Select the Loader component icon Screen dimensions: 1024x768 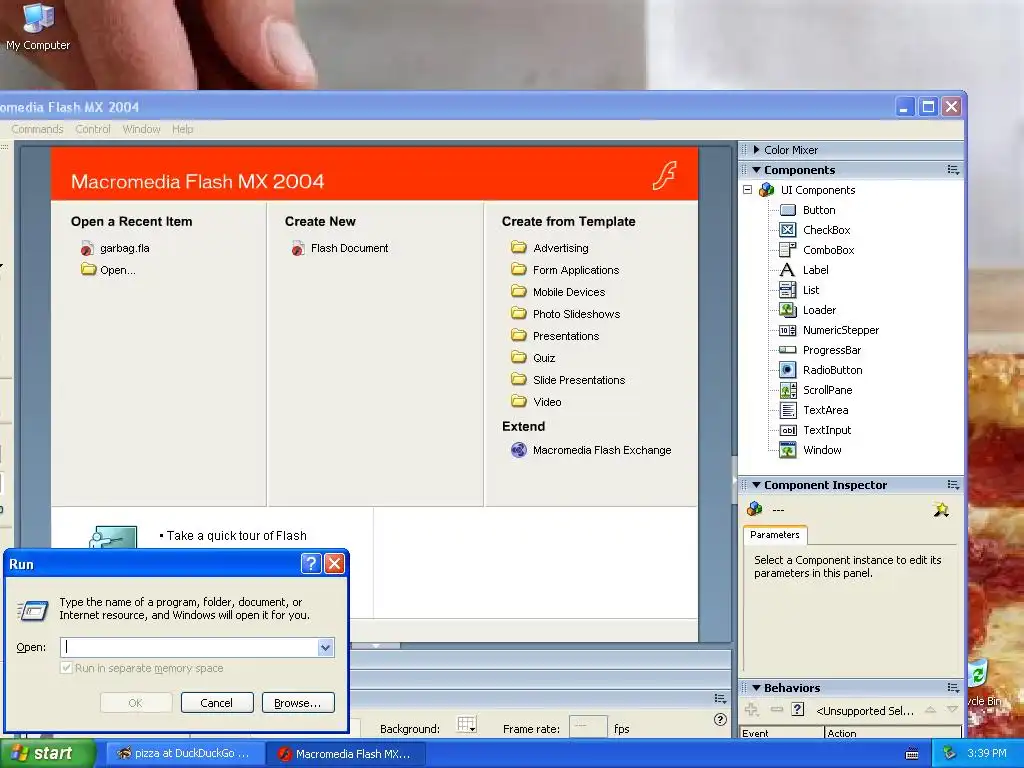[x=788, y=310]
